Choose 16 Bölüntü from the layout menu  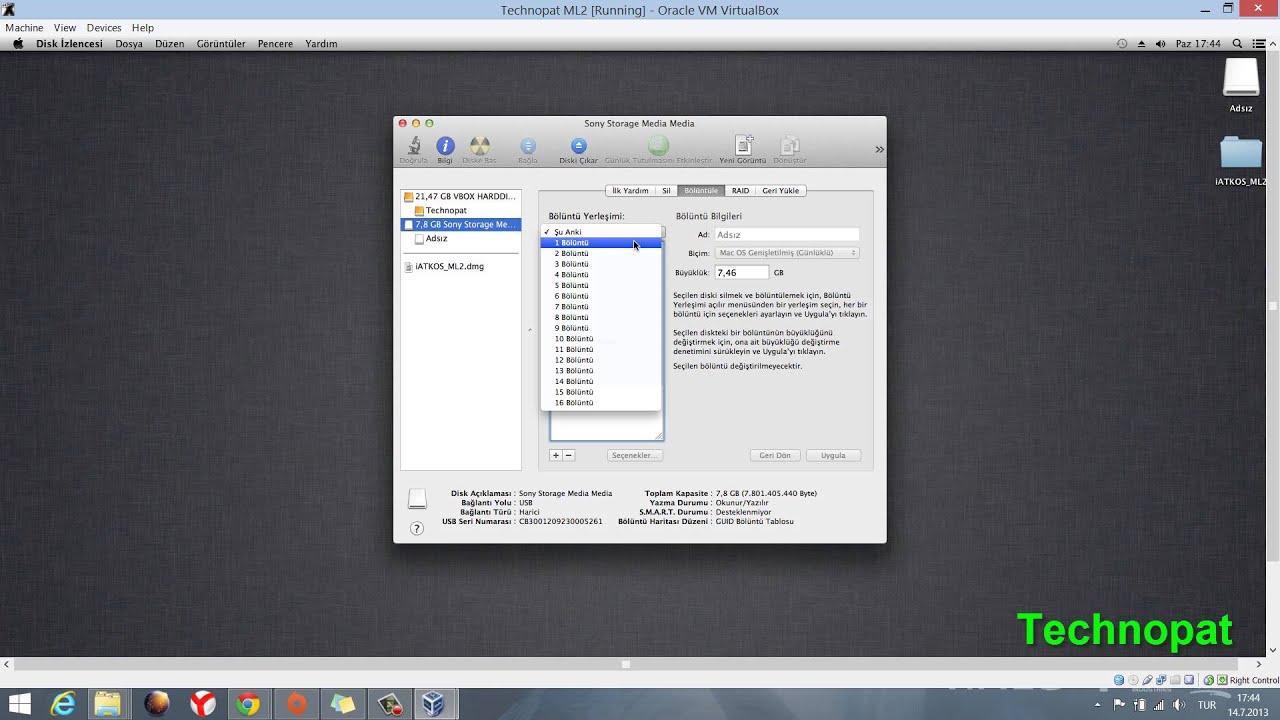(601, 402)
